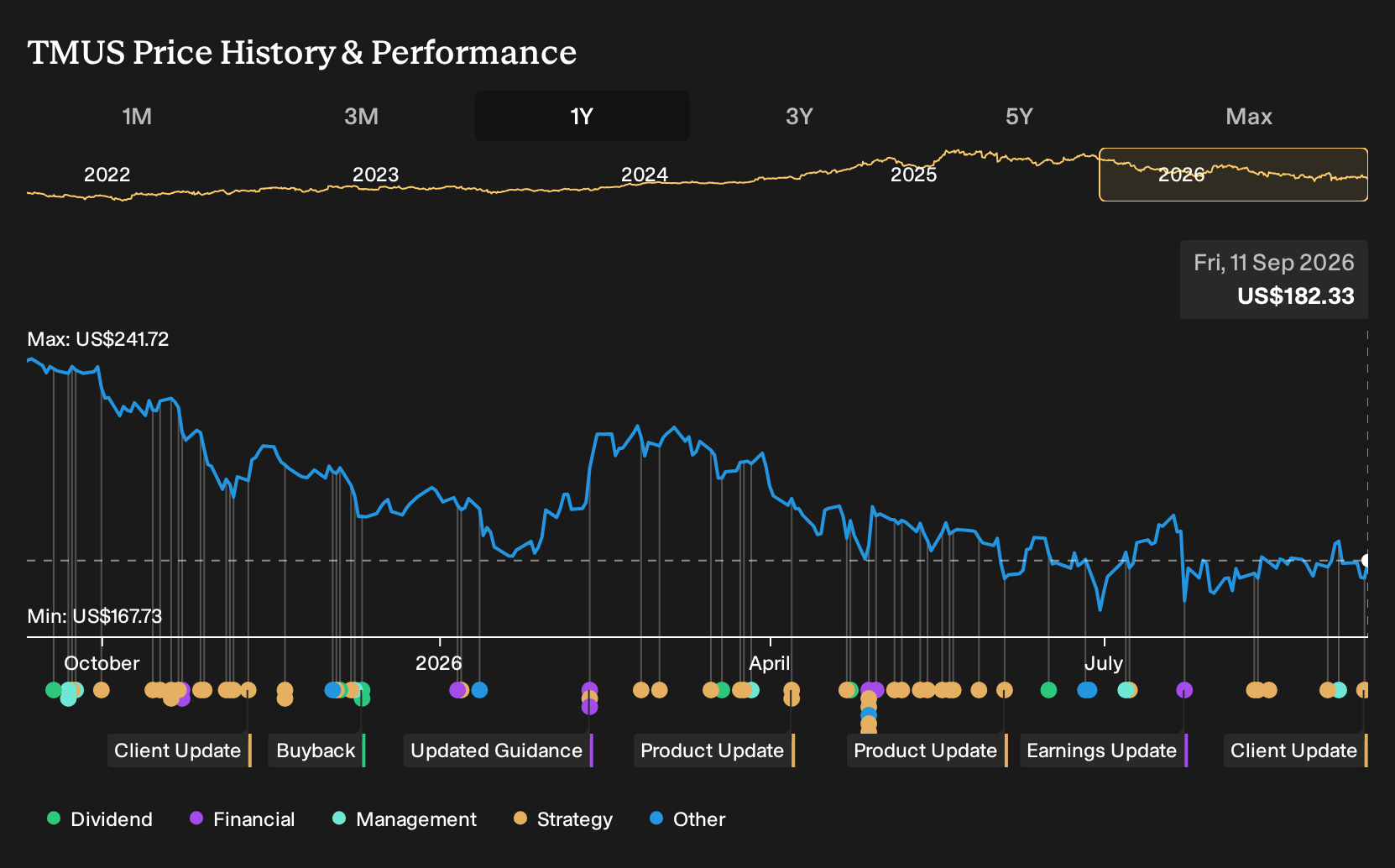The height and width of the screenshot is (868, 1395).
Task: Click the 2024 label on overview chart
Action: (645, 175)
